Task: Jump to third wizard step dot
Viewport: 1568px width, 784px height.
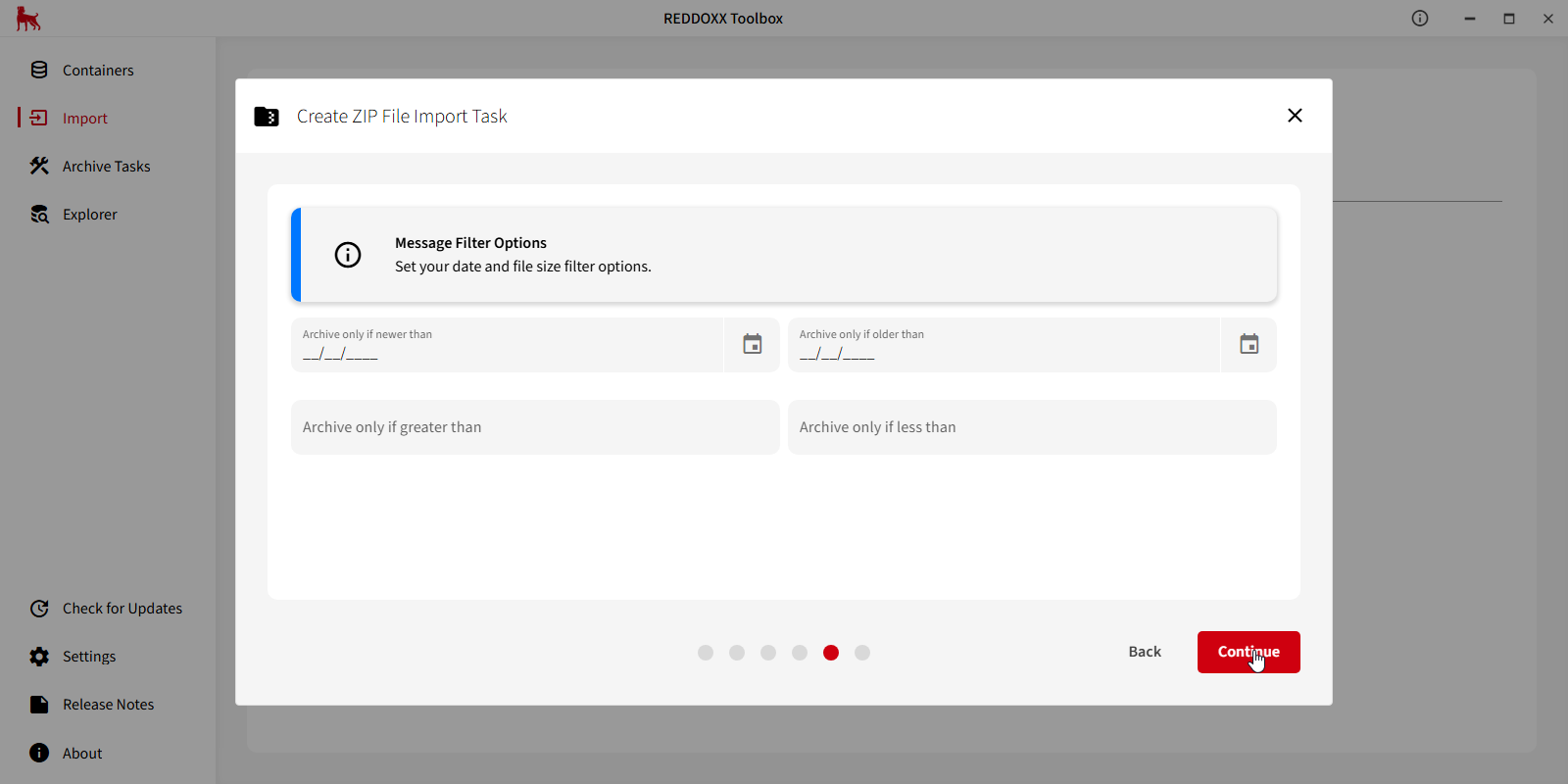Action: click(x=768, y=653)
